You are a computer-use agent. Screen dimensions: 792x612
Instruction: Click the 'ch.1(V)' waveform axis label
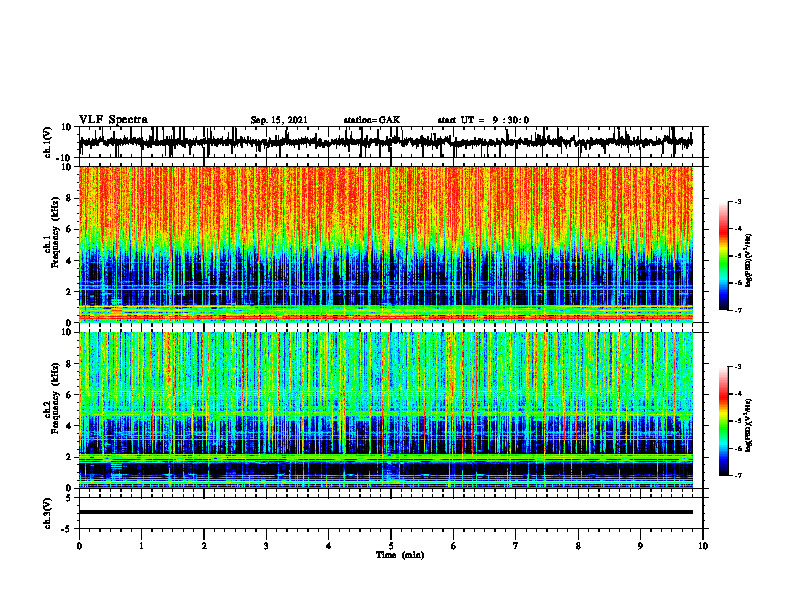[x=49, y=142]
